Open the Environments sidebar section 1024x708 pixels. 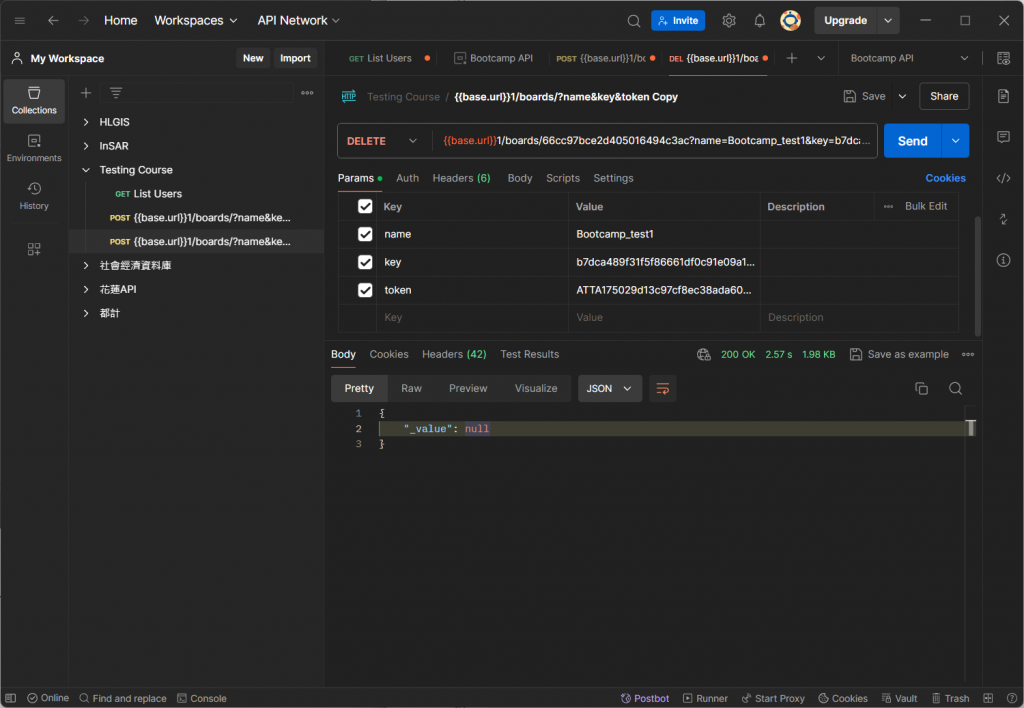coord(34,148)
